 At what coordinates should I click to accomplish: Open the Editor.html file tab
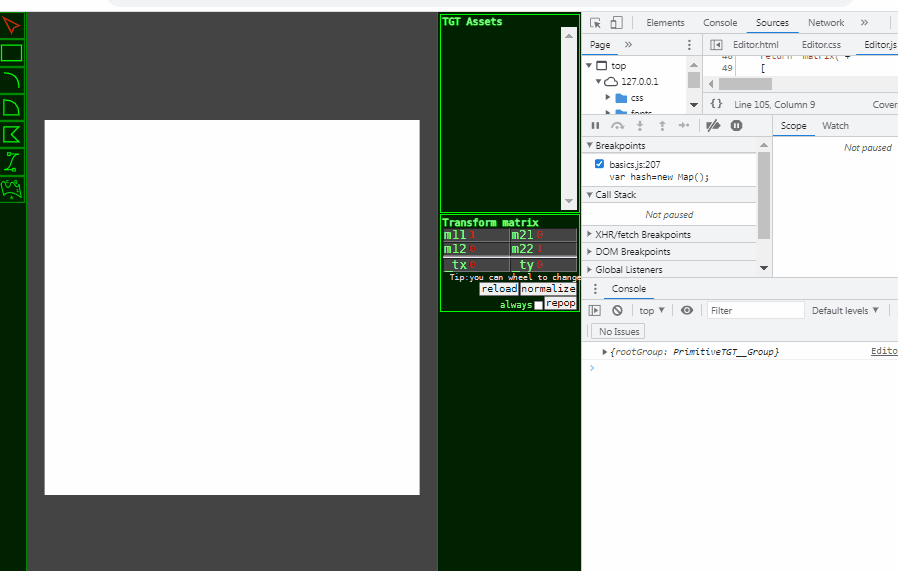pyautogui.click(x=755, y=45)
